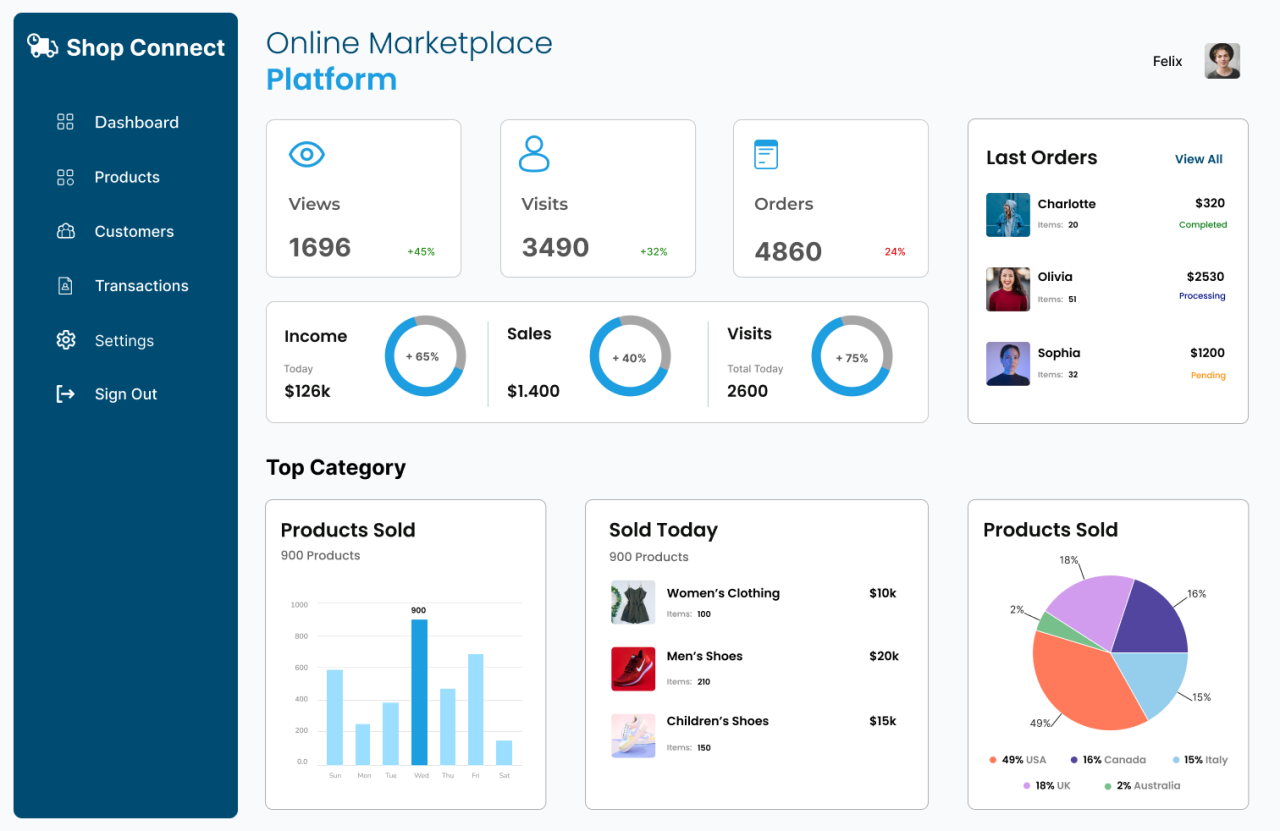Click the Top Category section heading

(x=336, y=467)
